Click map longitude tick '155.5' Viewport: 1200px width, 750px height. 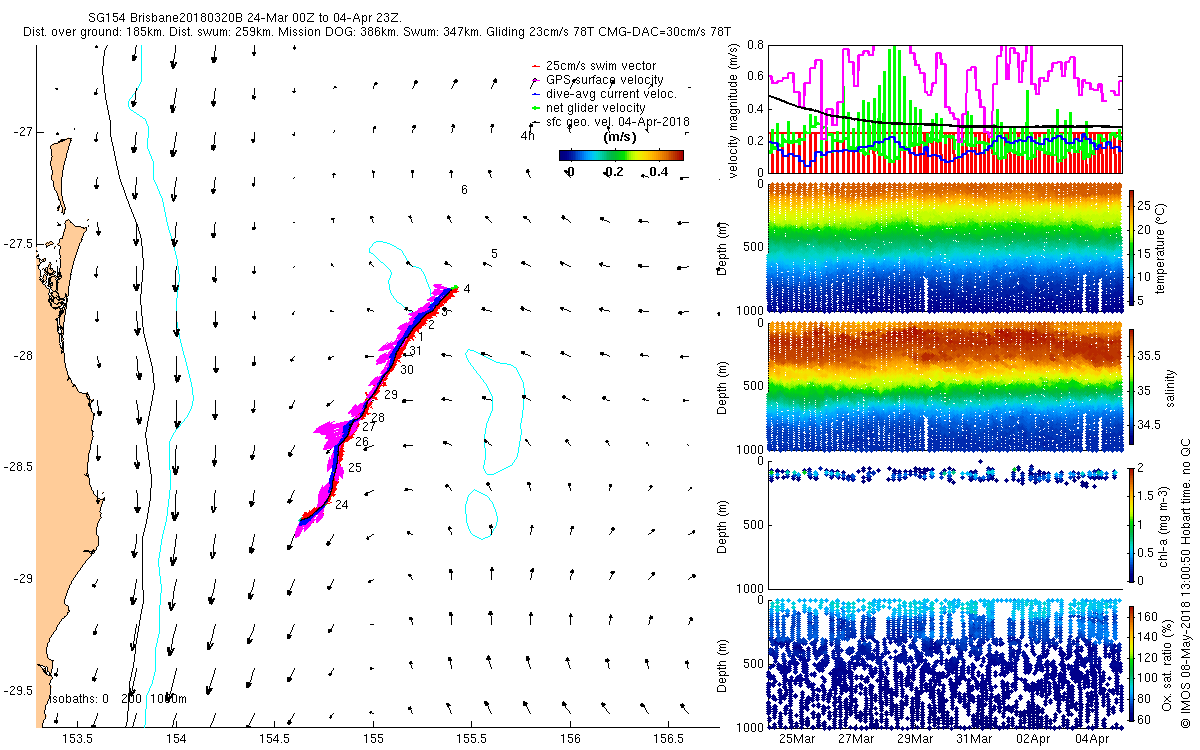coord(472,738)
